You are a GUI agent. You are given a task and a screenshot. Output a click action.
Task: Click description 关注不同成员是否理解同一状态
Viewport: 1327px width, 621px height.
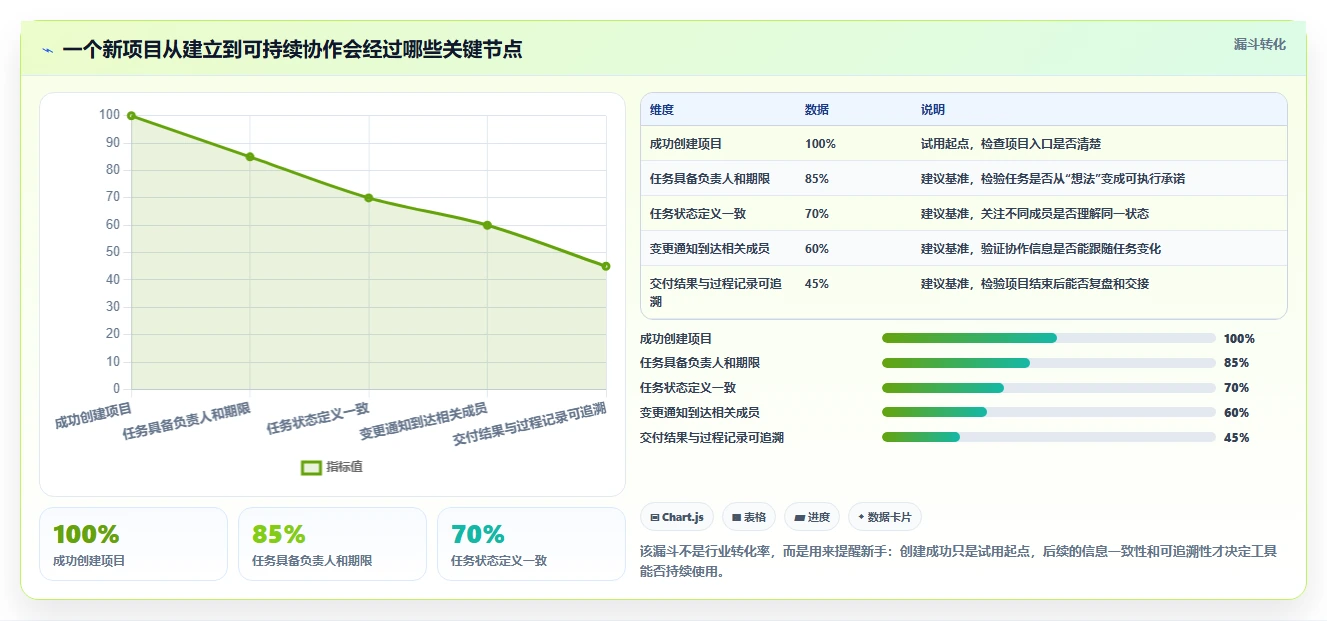pyautogui.click(x=1035, y=214)
